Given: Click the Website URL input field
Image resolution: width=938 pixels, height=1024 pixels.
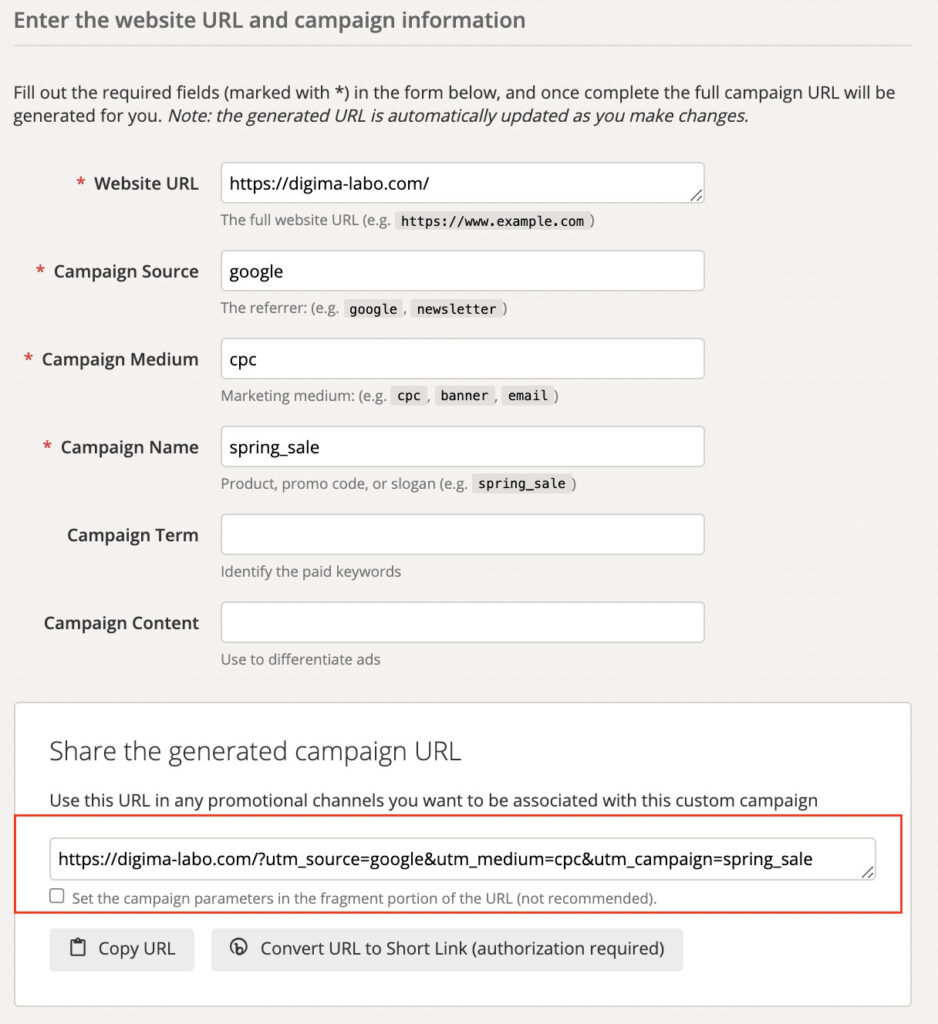Looking at the screenshot, I should click(460, 183).
